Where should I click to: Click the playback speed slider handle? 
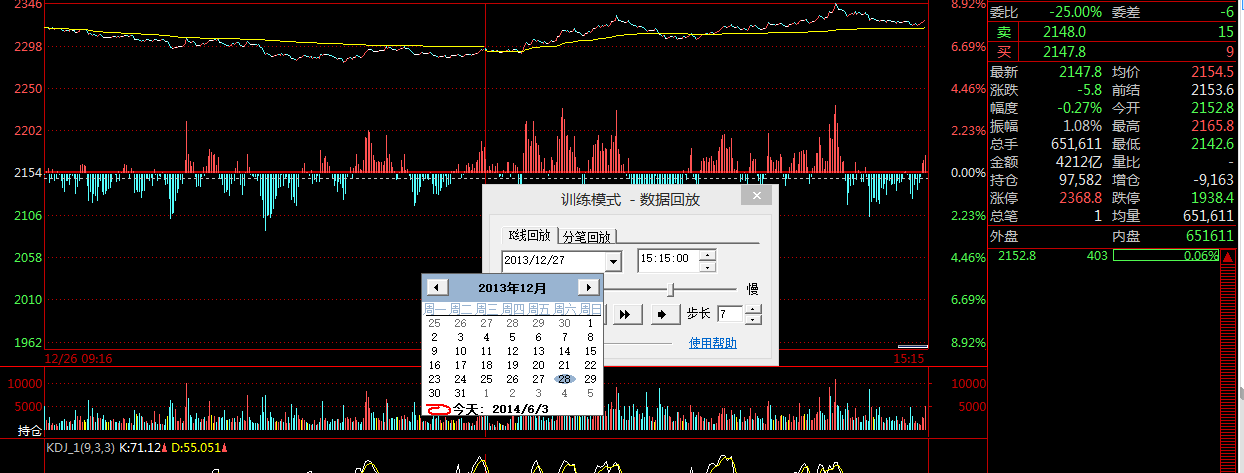click(x=672, y=289)
